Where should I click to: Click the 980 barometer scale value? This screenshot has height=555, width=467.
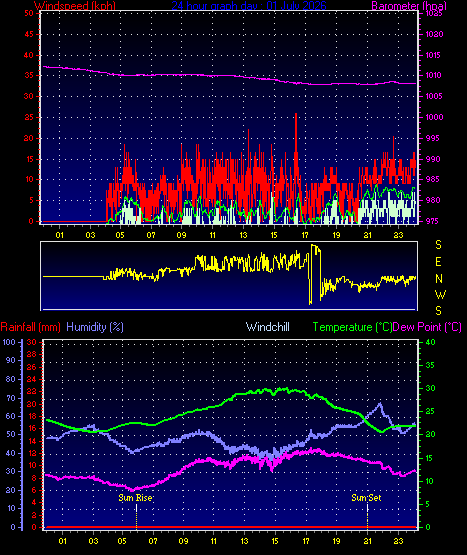point(434,200)
